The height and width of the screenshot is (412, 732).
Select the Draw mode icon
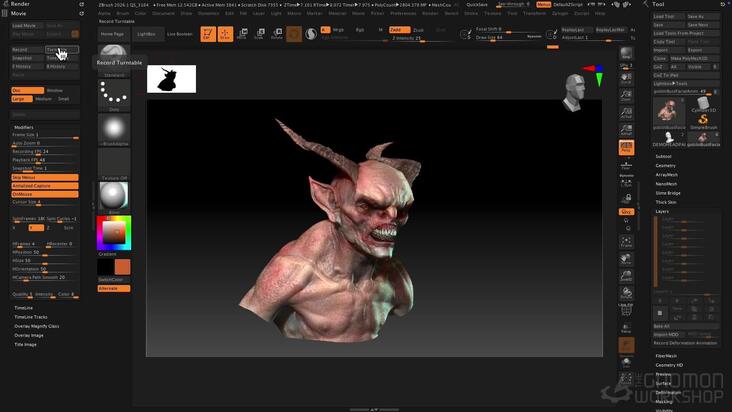tap(225, 34)
